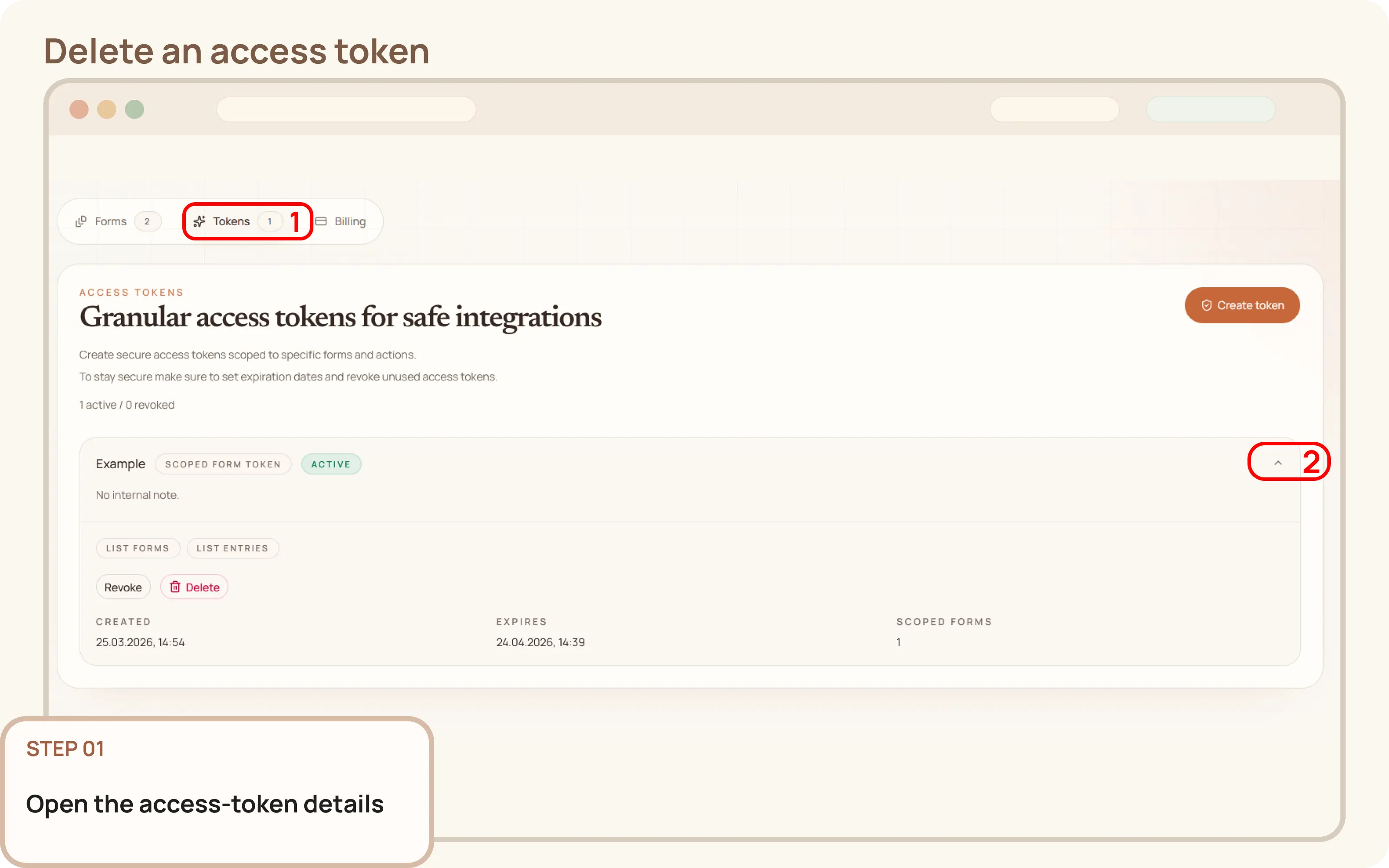Toggle the LIST ENTRIES permission chip
This screenshot has width=1389, height=868.
click(233, 548)
